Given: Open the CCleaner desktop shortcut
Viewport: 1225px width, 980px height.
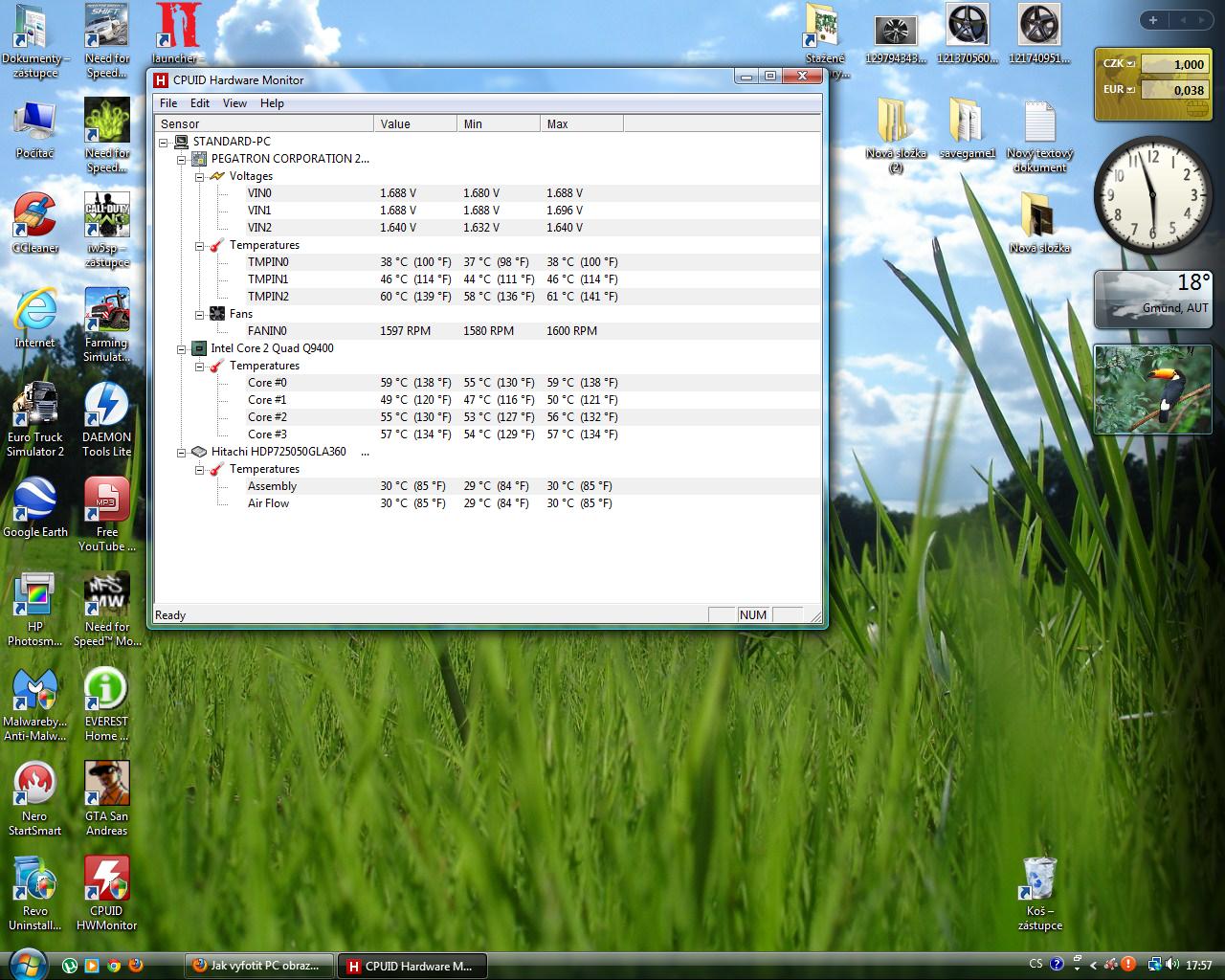Looking at the screenshot, I should point(35,217).
